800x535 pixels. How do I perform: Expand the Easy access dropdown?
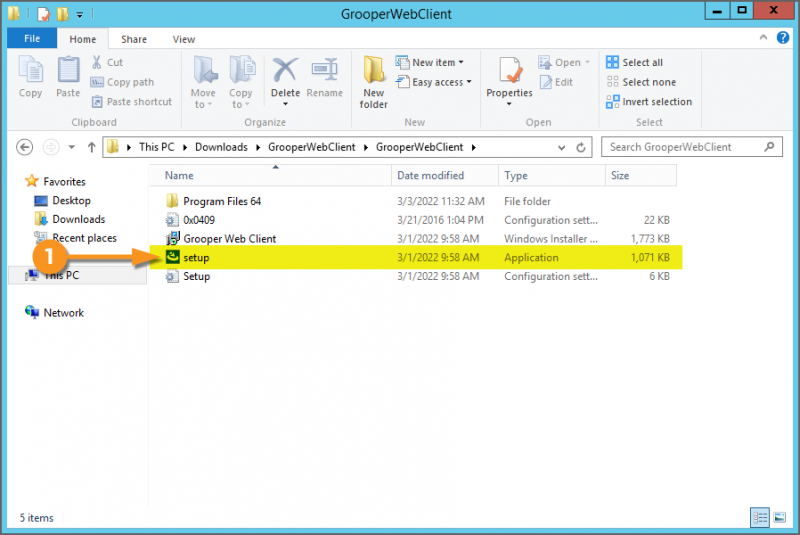469,82
